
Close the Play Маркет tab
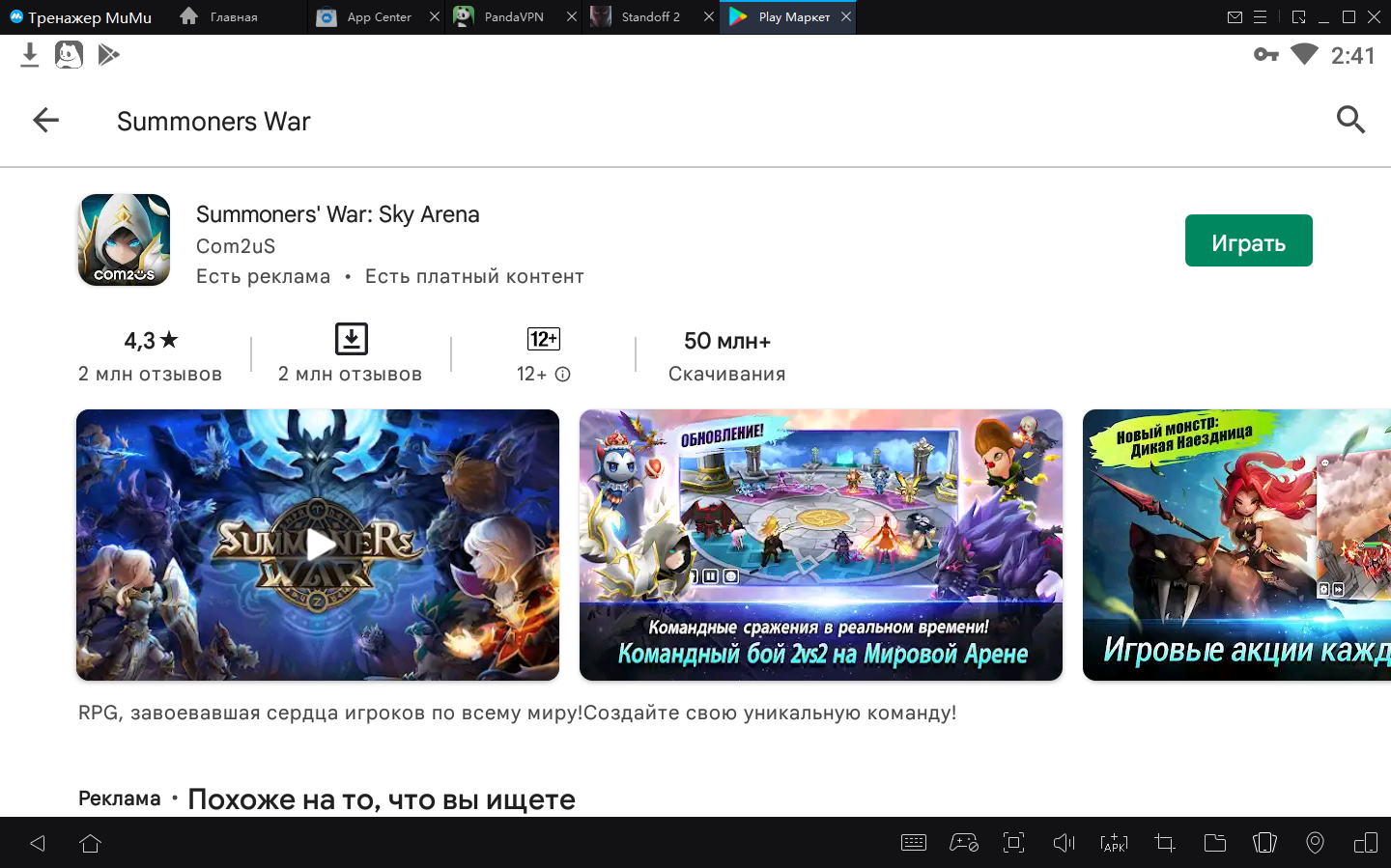(846, 17)
